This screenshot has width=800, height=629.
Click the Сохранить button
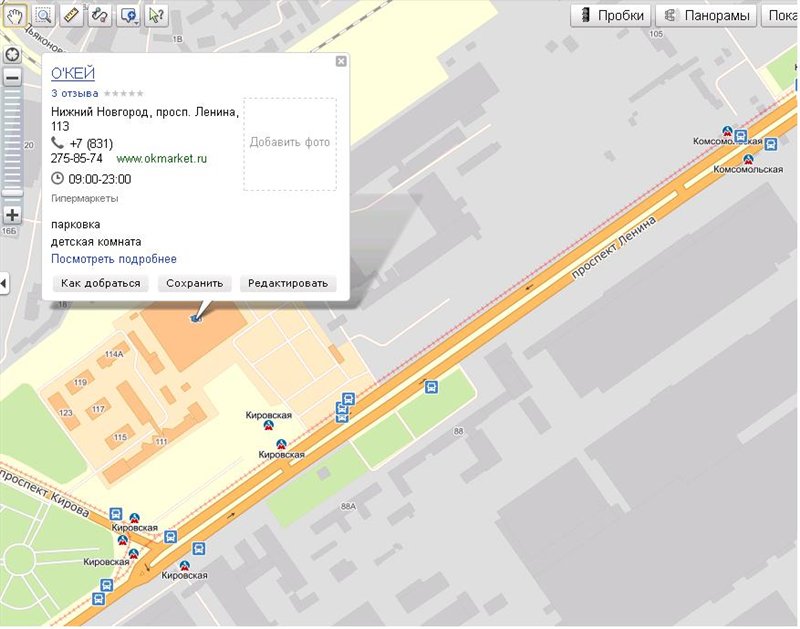194,283
